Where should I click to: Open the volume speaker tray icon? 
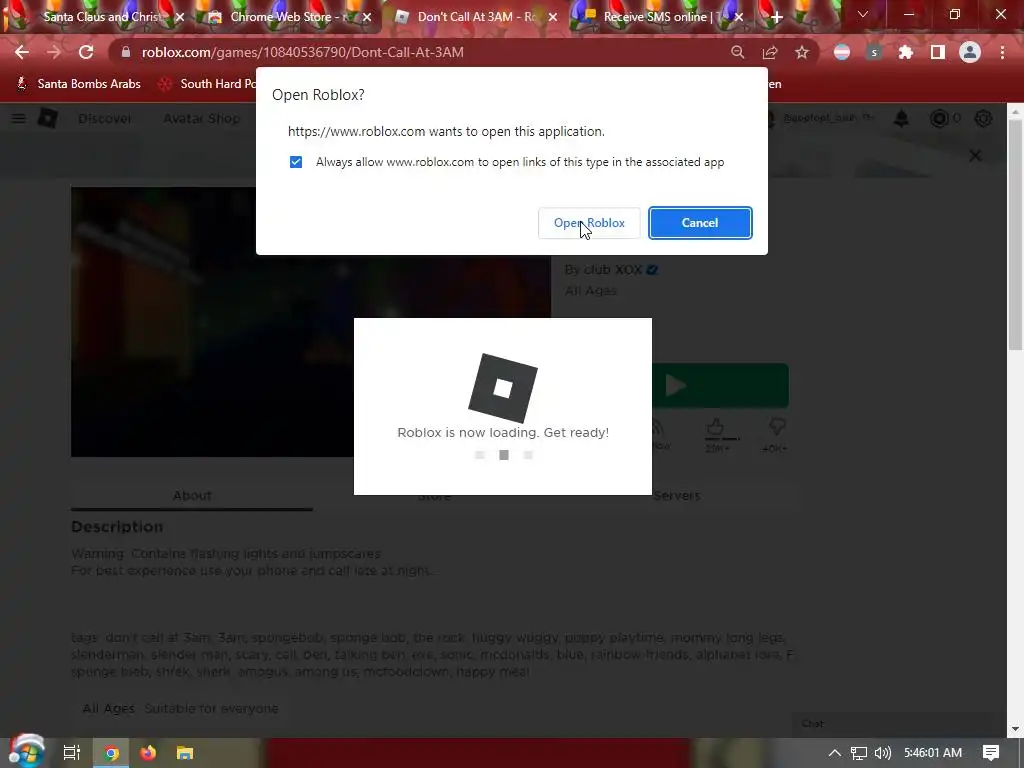(883, 753)
